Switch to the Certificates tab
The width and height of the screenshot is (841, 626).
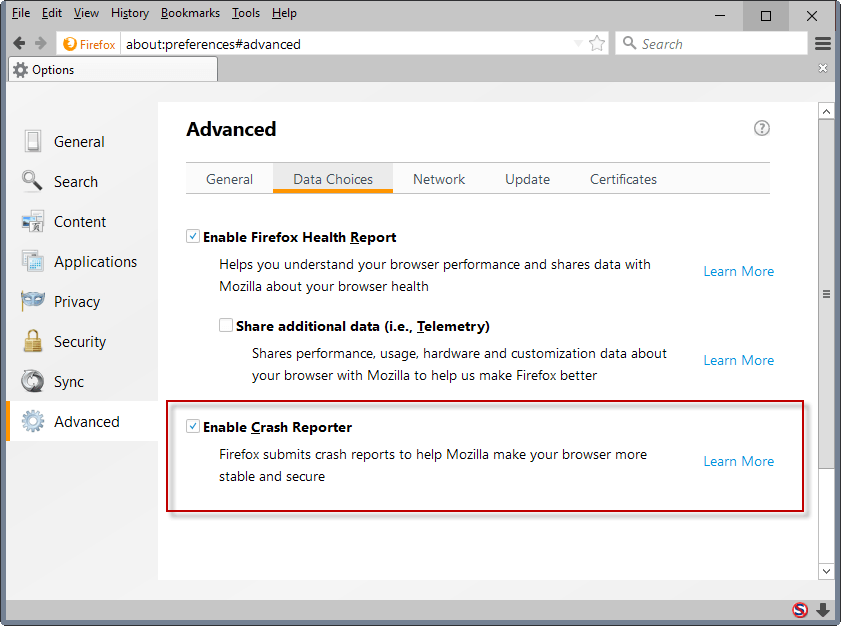tap(623, 179)
